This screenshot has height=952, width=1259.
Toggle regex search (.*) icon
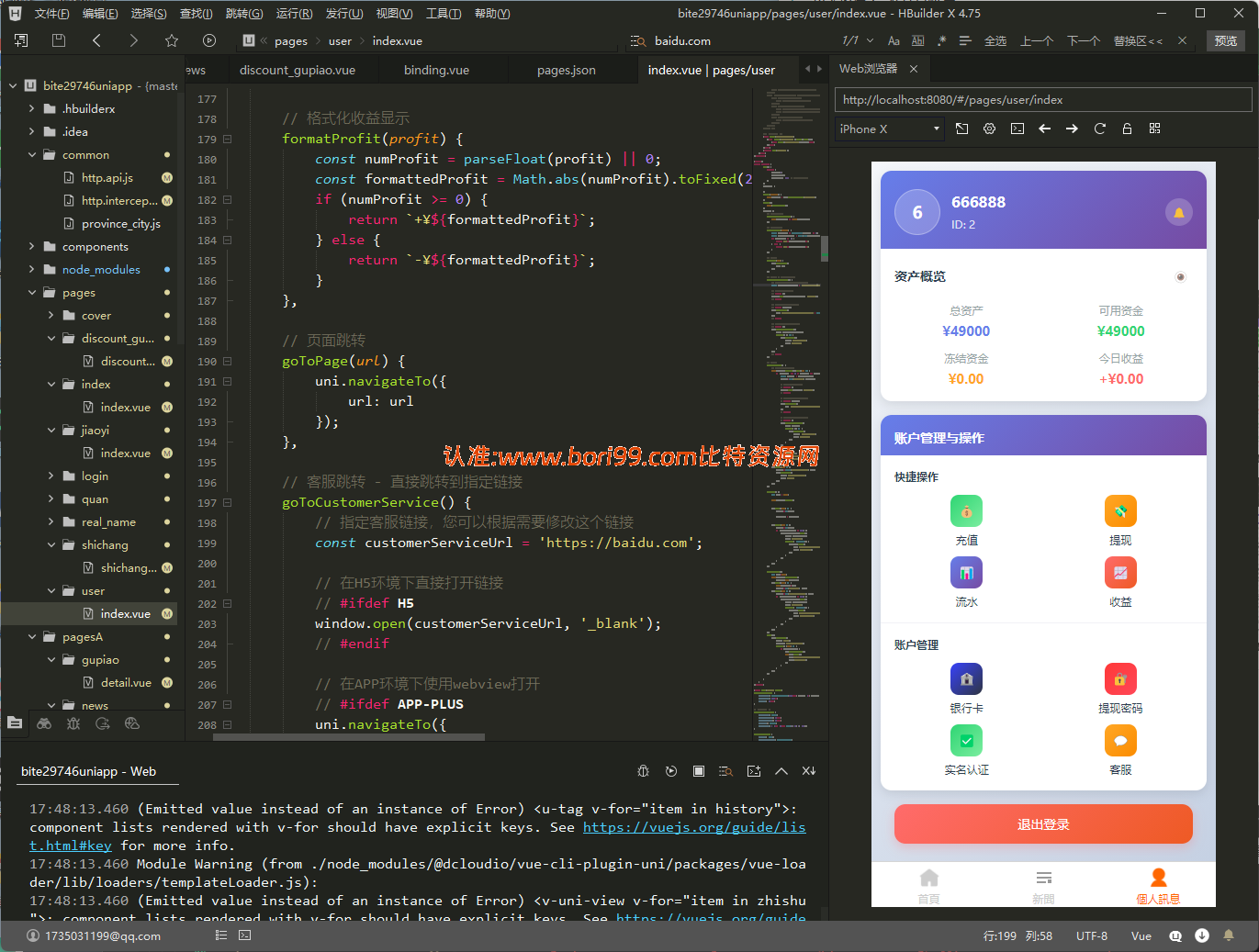coord(941,40)
